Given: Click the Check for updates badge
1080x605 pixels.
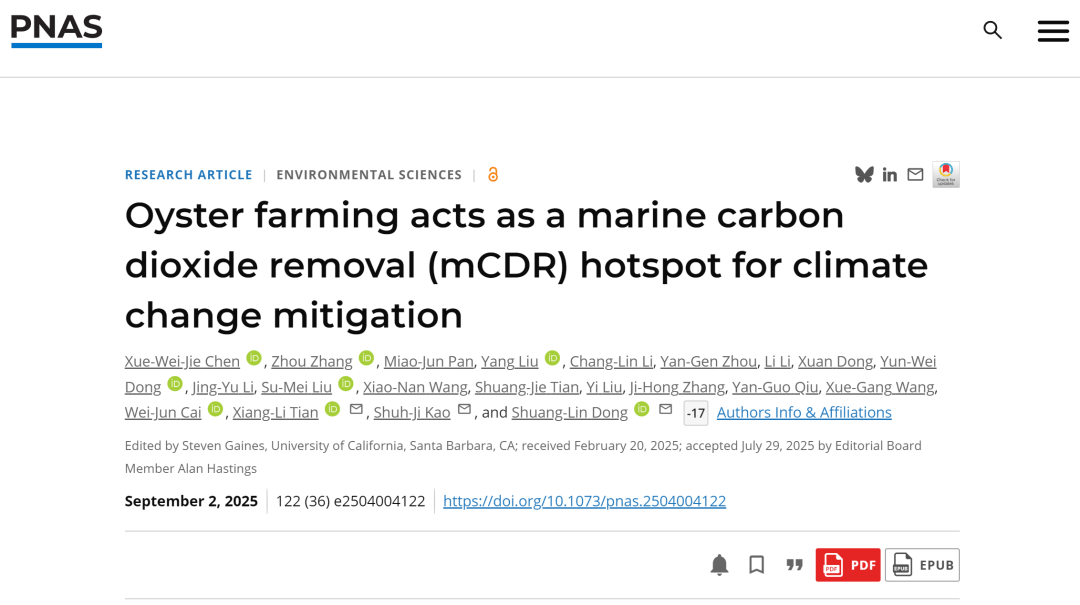Looking at the screenshot, I should coord(946,174).
